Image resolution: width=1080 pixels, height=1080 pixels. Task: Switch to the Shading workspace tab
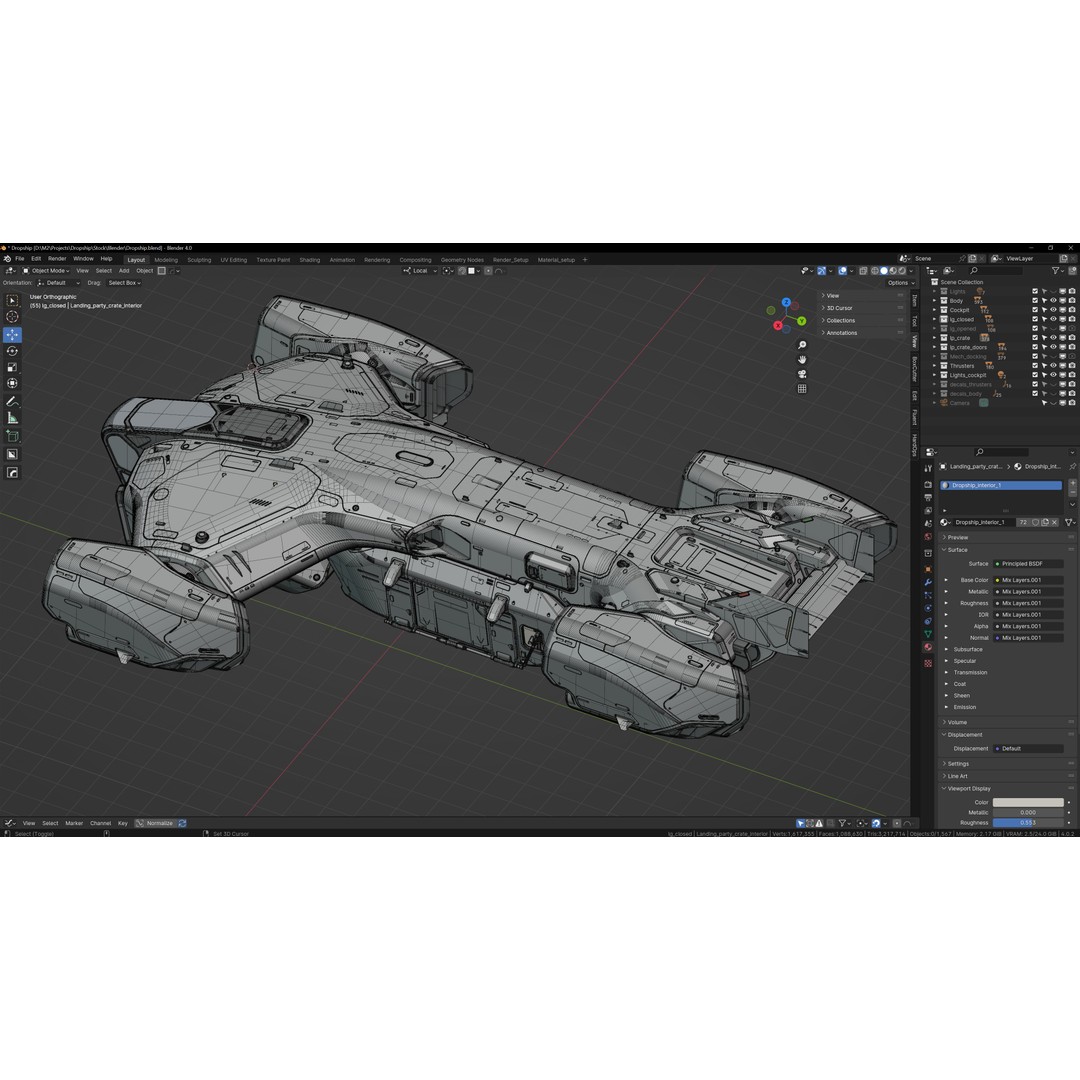point(309,260)
